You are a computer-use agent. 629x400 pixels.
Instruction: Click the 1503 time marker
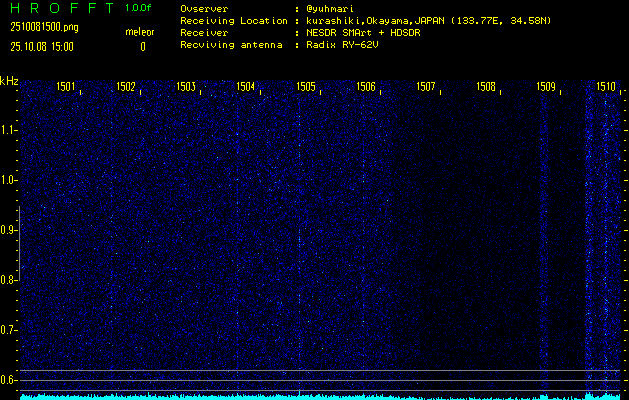click(186, 87)
